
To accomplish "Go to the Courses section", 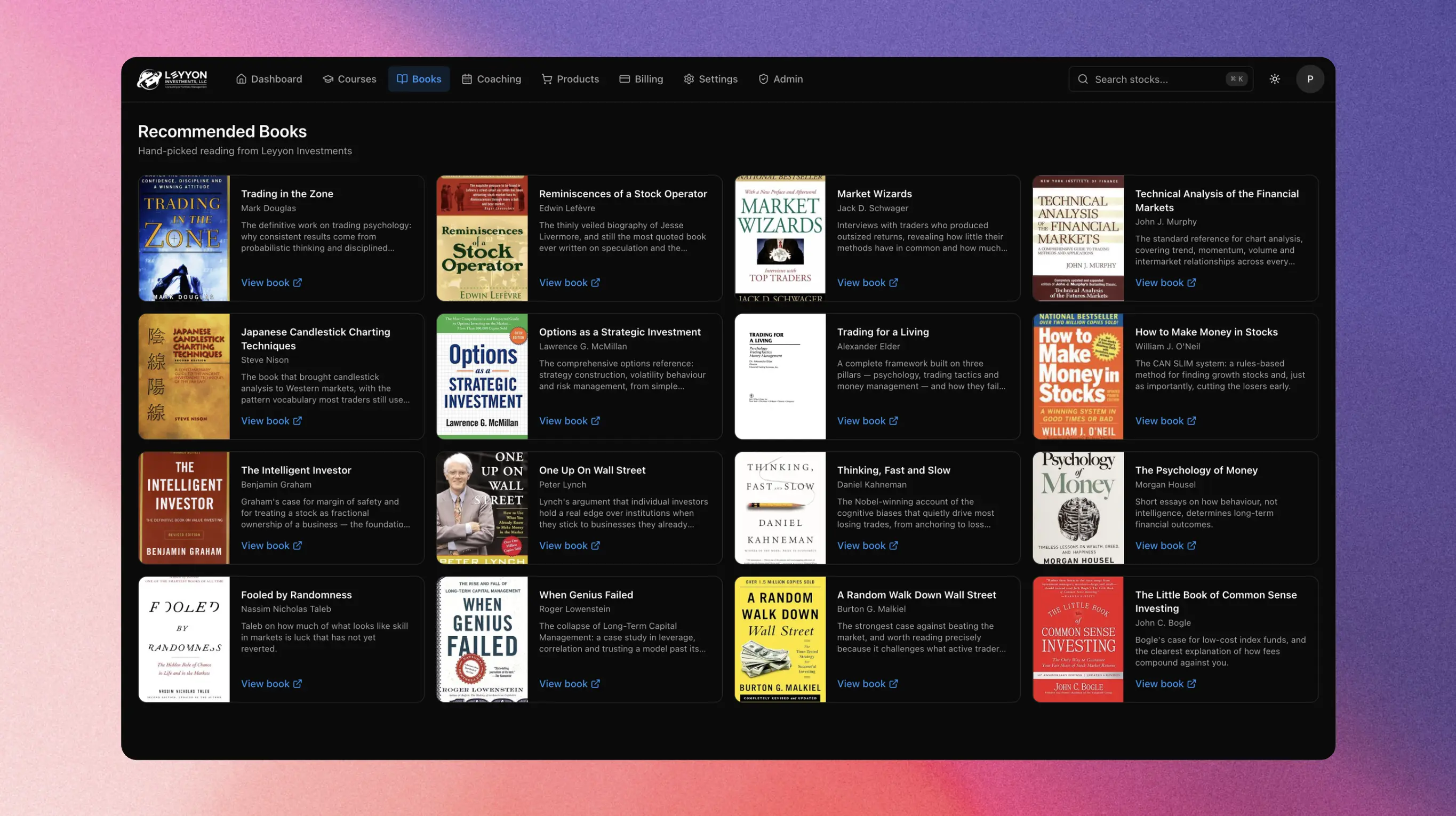I will pos(349,79).
